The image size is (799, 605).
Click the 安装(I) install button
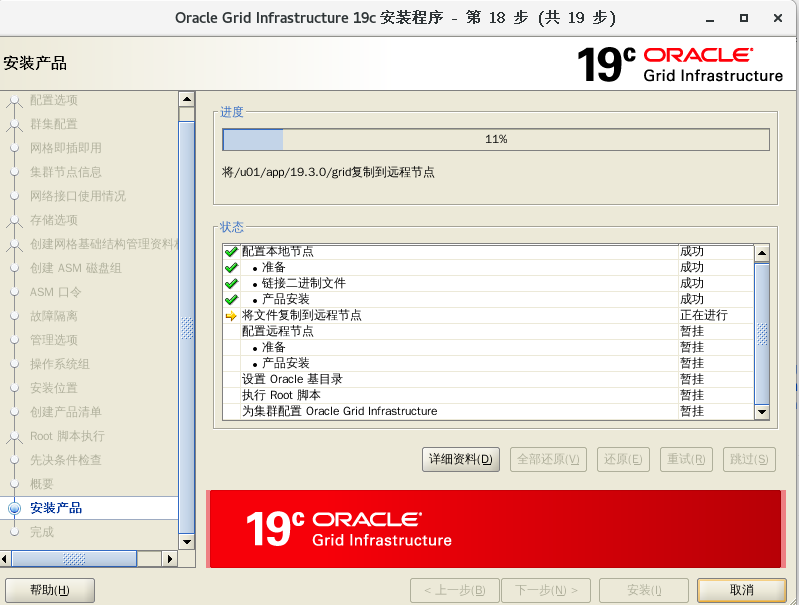click(x=644, y=590)
